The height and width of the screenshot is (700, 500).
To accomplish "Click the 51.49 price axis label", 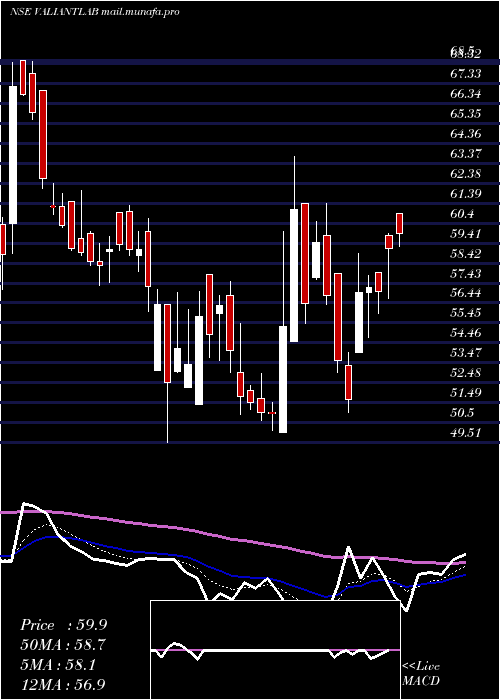I will point(466,392).
